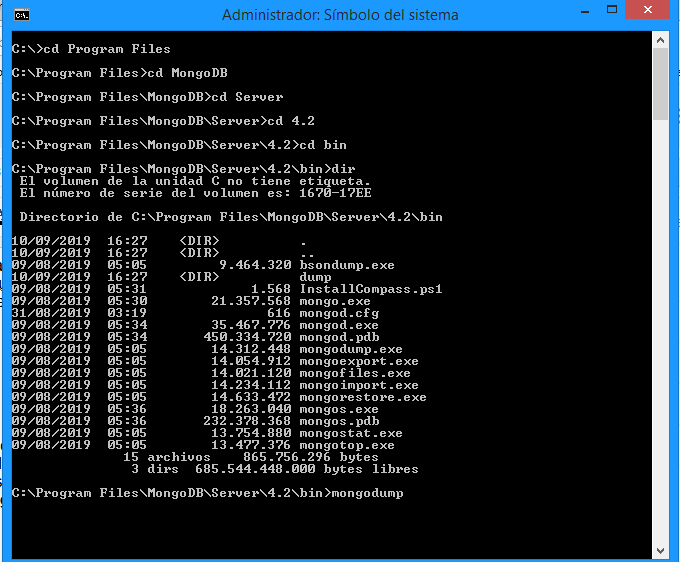Click the '3 dirs' bytes libres line
The height and width of the screenshot is (562, 680).
click(275, 469)
